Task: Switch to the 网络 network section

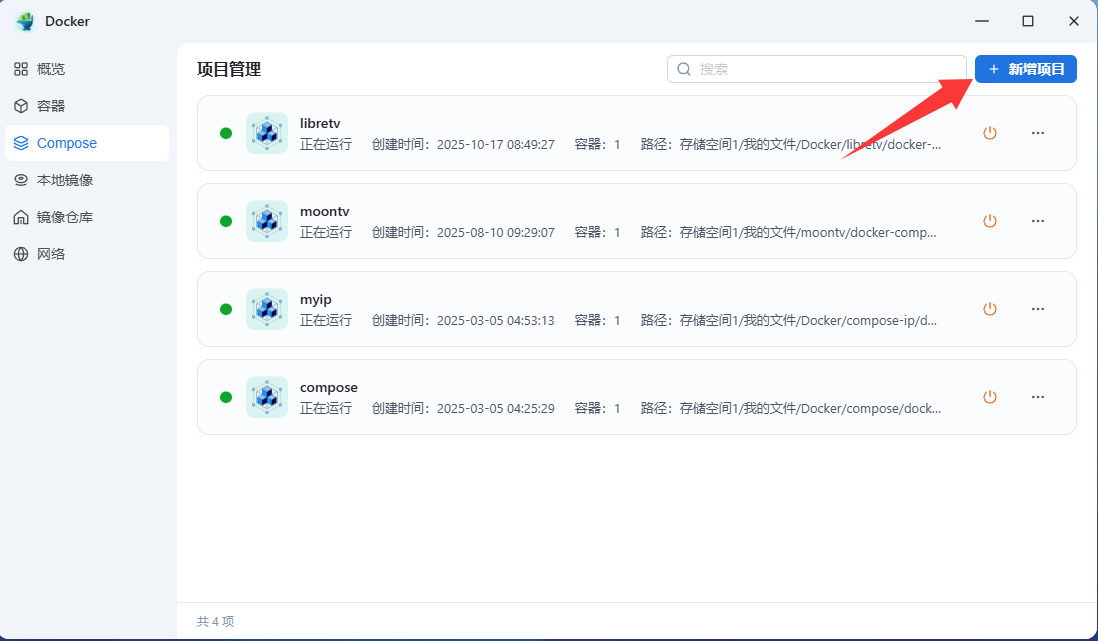Action: [87, 254]
